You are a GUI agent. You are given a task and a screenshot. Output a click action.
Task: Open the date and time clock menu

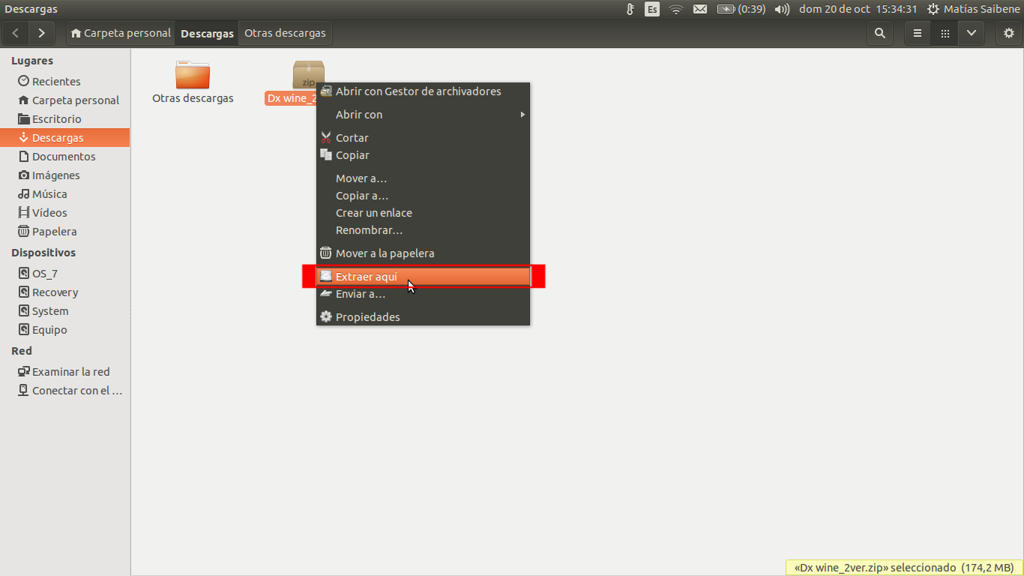click(858, 9)
